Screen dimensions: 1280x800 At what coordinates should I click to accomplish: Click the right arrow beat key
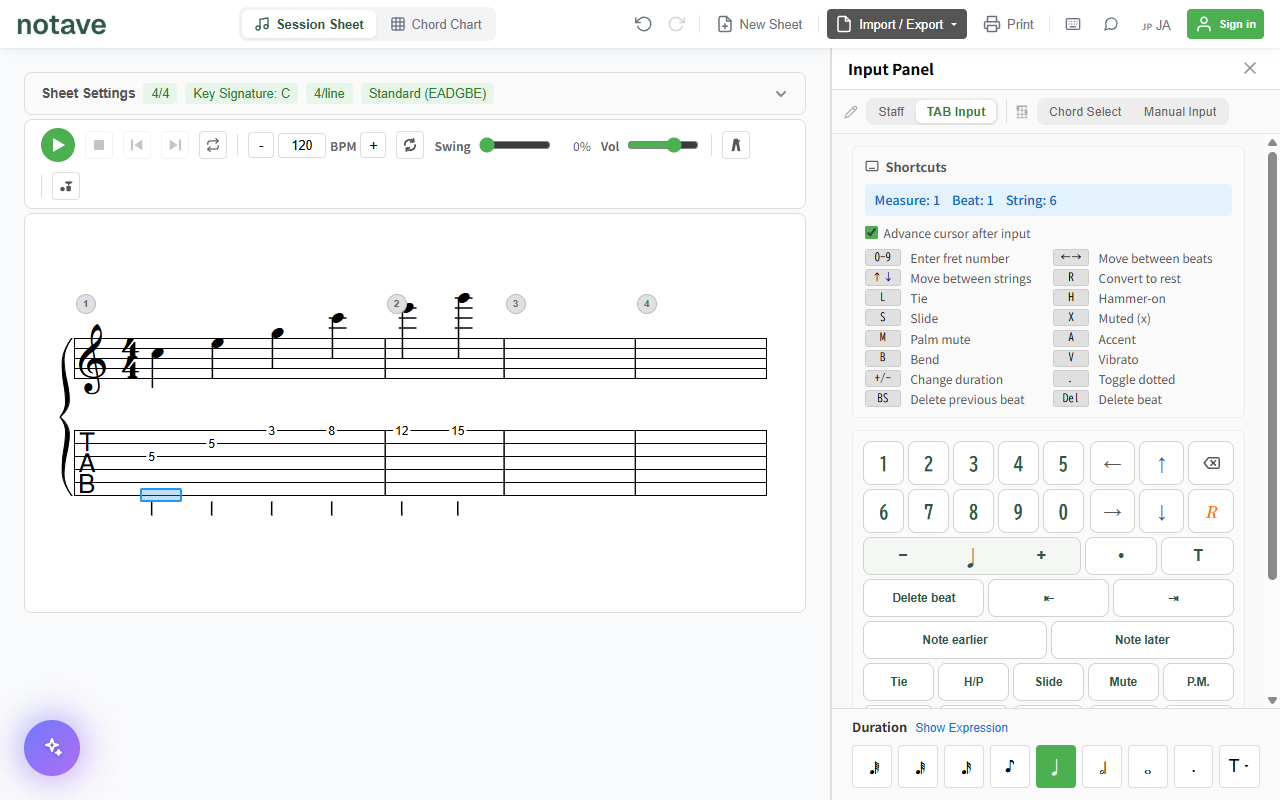click(1112, 512)
